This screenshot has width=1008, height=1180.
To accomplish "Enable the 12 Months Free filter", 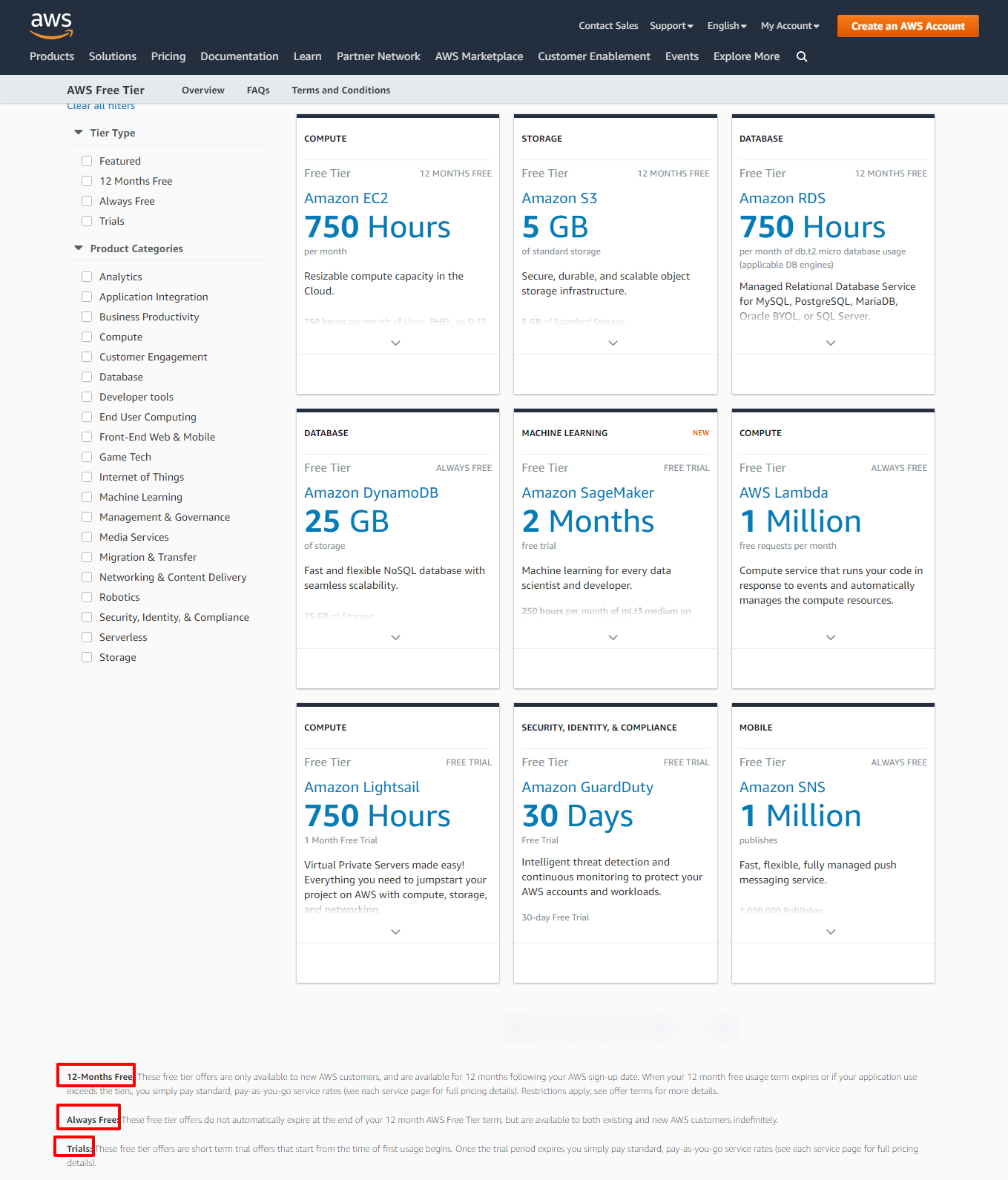I will click(87, 181).
